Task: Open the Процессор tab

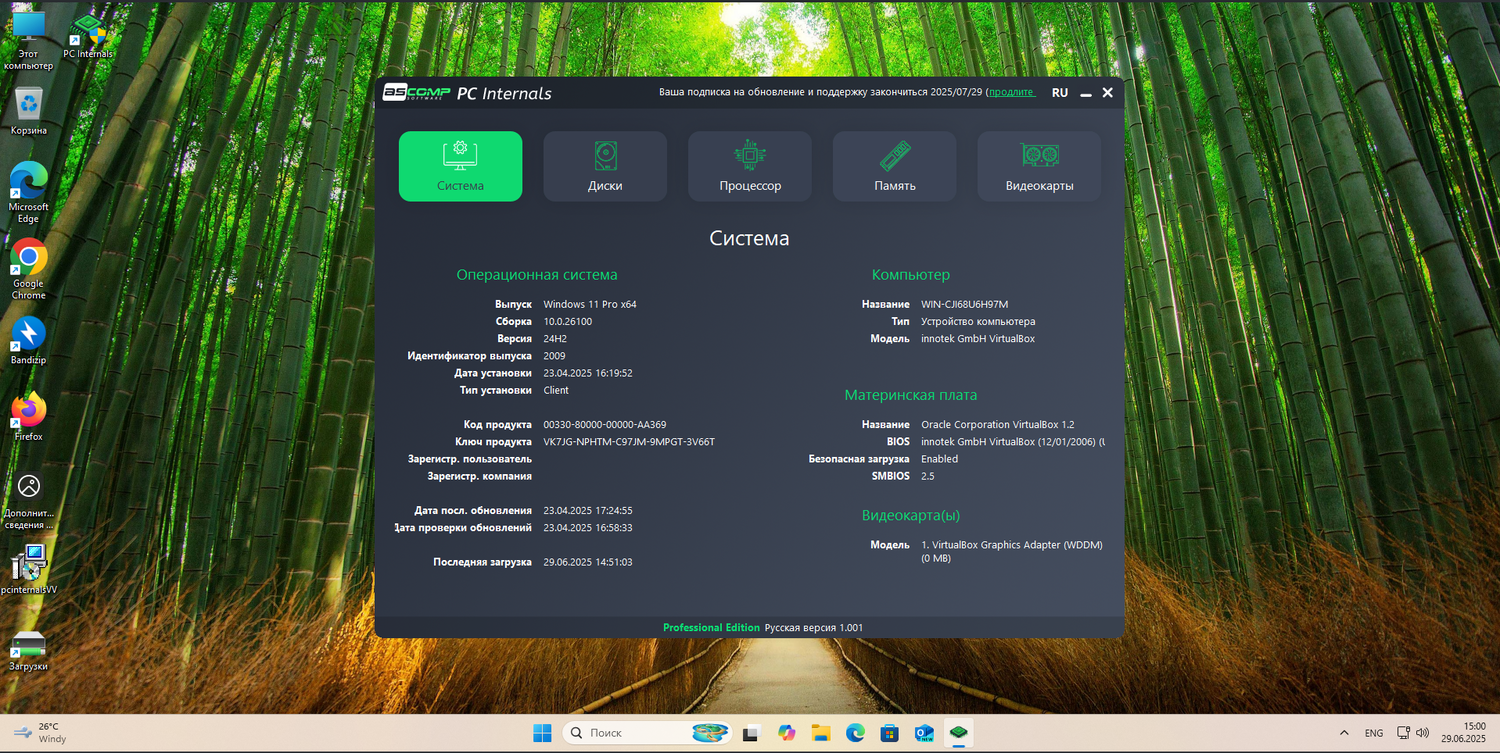Action: pyautogui.click(x=750, y=166)
